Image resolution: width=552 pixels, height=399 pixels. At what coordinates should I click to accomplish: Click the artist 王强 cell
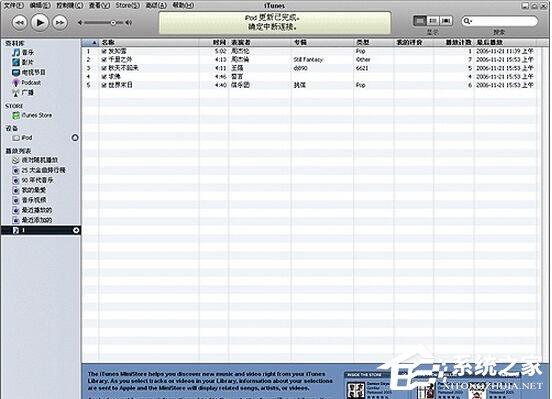(x=237, y=68)
